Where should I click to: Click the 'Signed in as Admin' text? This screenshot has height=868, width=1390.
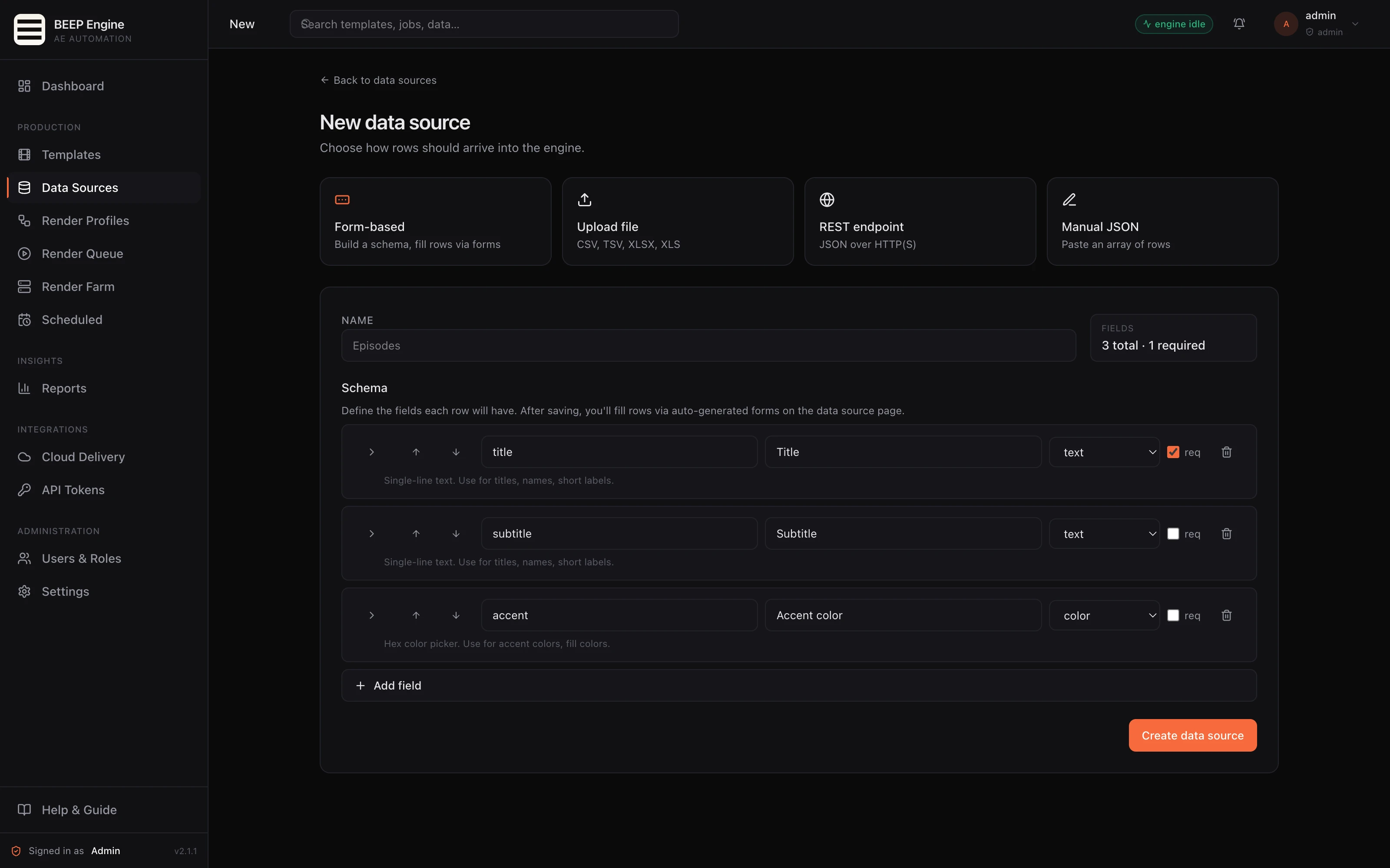pyautogui.click(x=75, y=851)
